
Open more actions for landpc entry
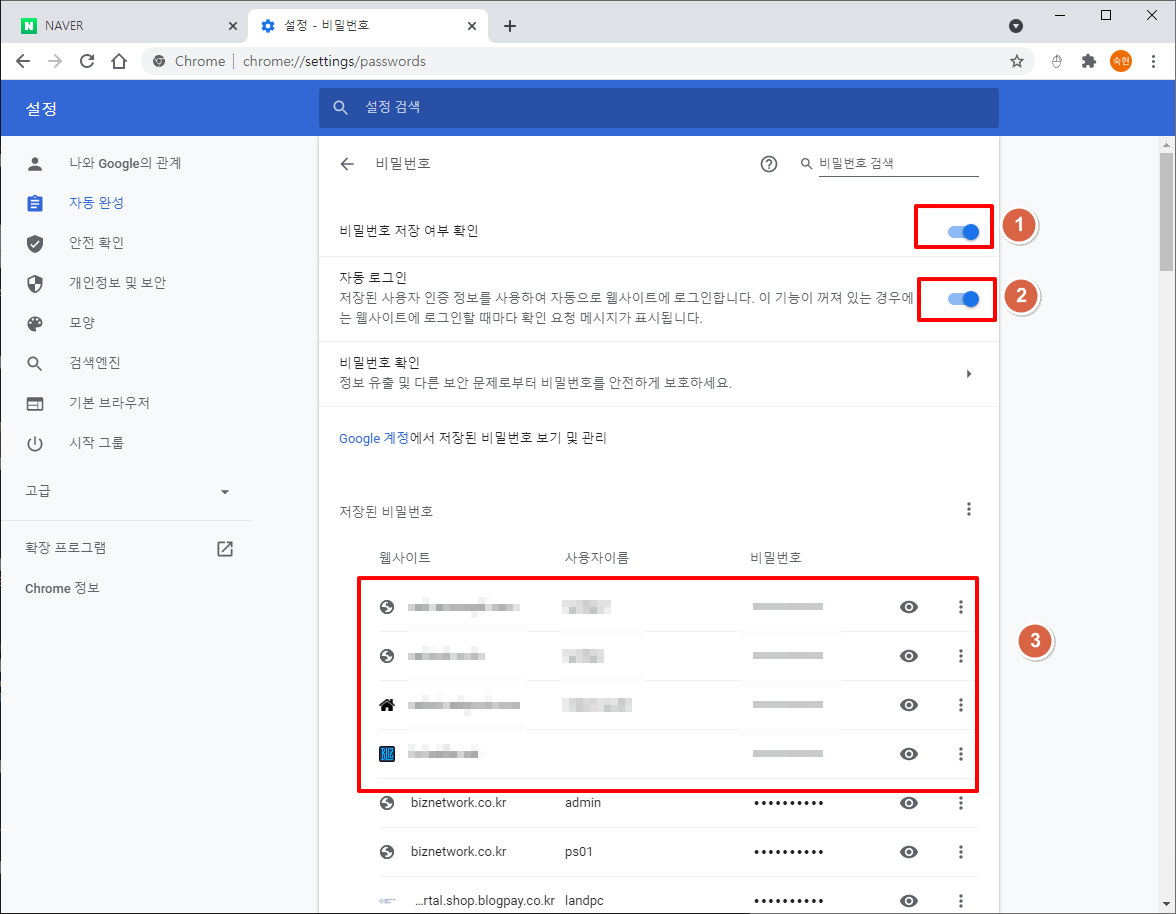pyautogui.click(x=961, y=901)
